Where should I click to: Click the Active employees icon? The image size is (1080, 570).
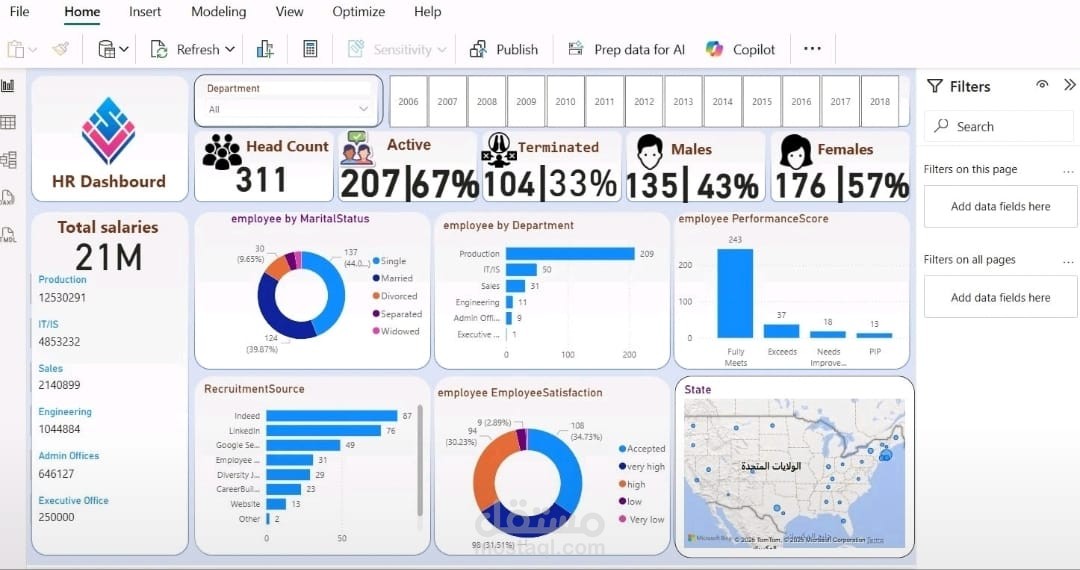(x=357, y=149)
